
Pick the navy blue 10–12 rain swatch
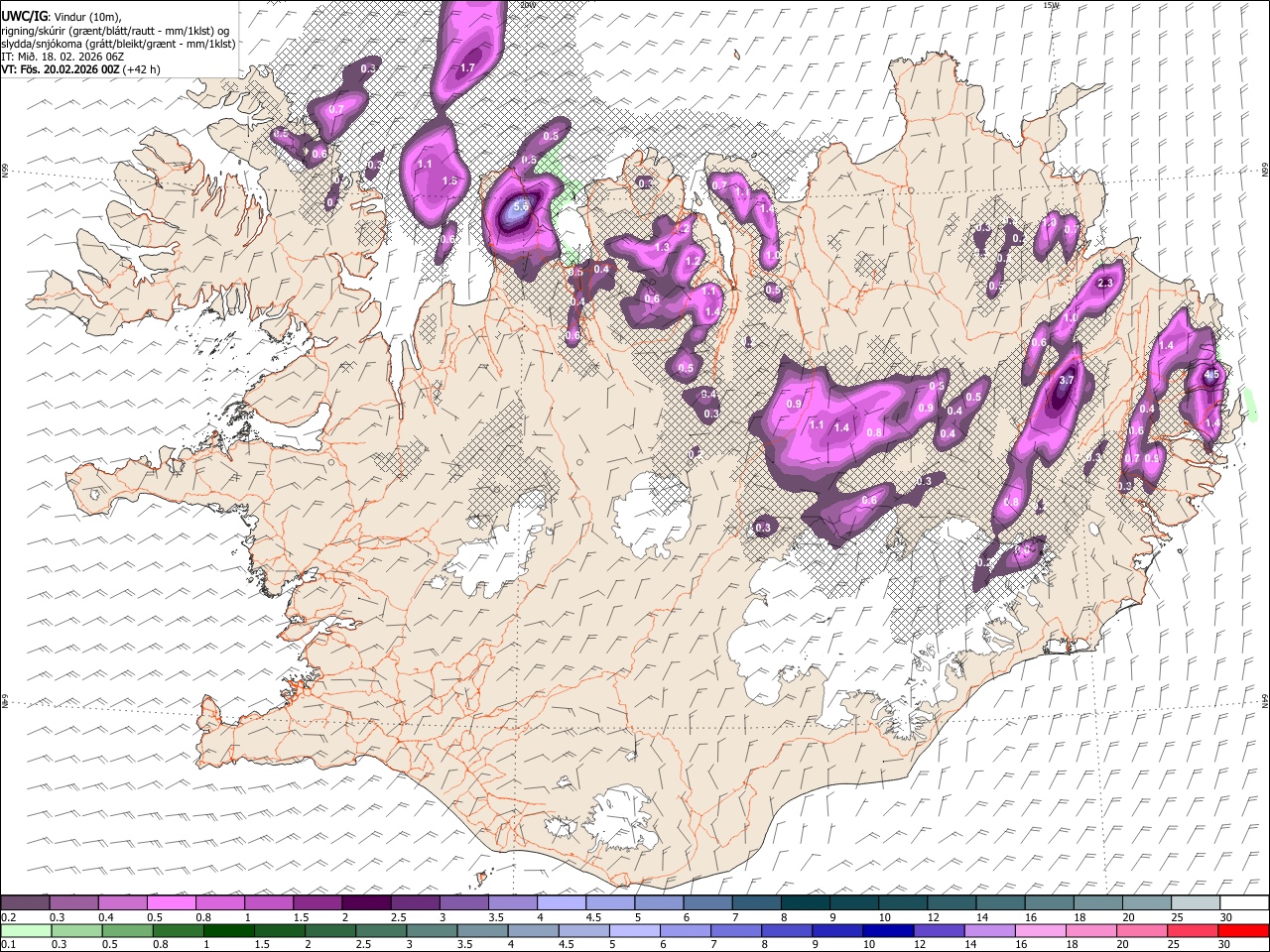tap(888, 930)
